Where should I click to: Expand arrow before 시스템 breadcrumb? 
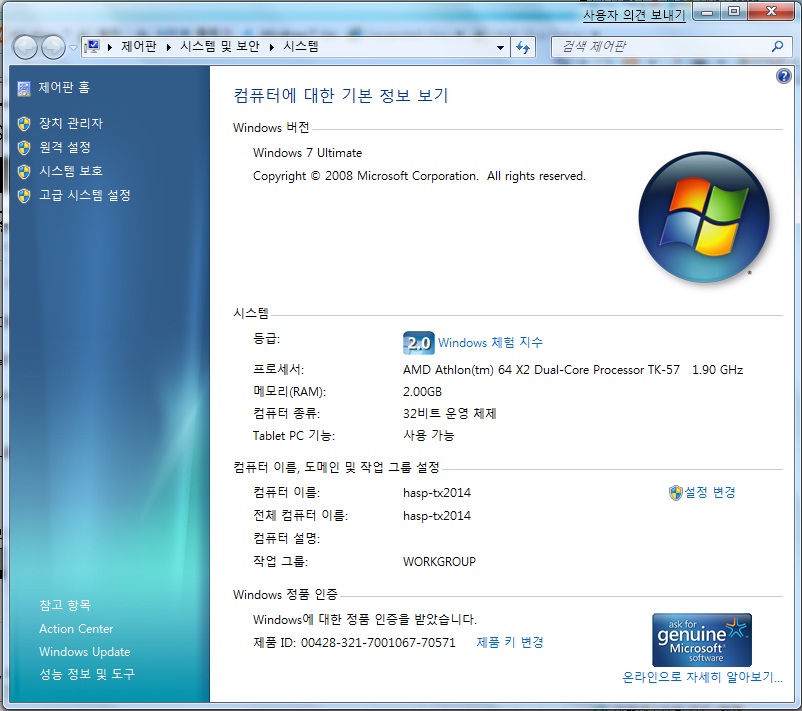pyautogui.click(x=272, y=47)
